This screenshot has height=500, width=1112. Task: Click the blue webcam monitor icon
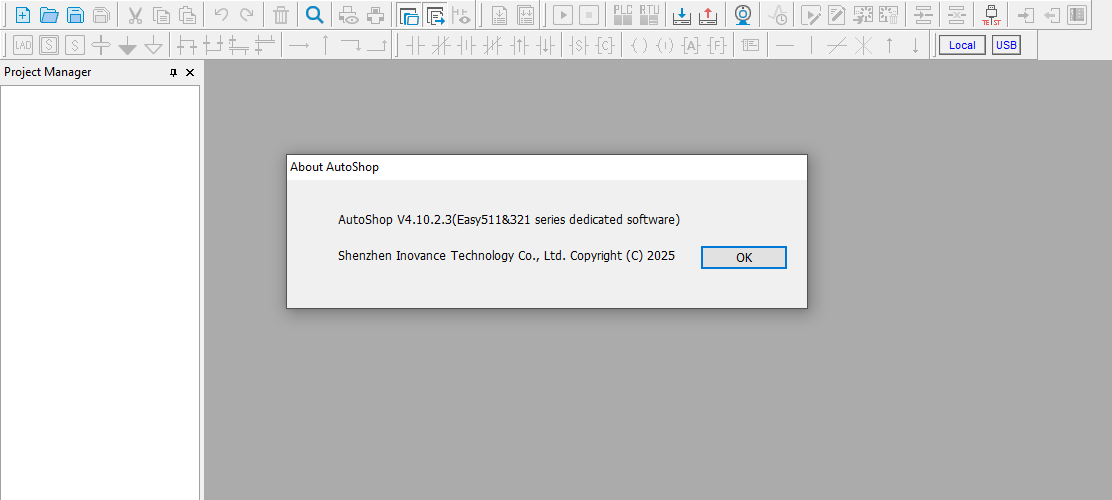(x=743, y=15)
